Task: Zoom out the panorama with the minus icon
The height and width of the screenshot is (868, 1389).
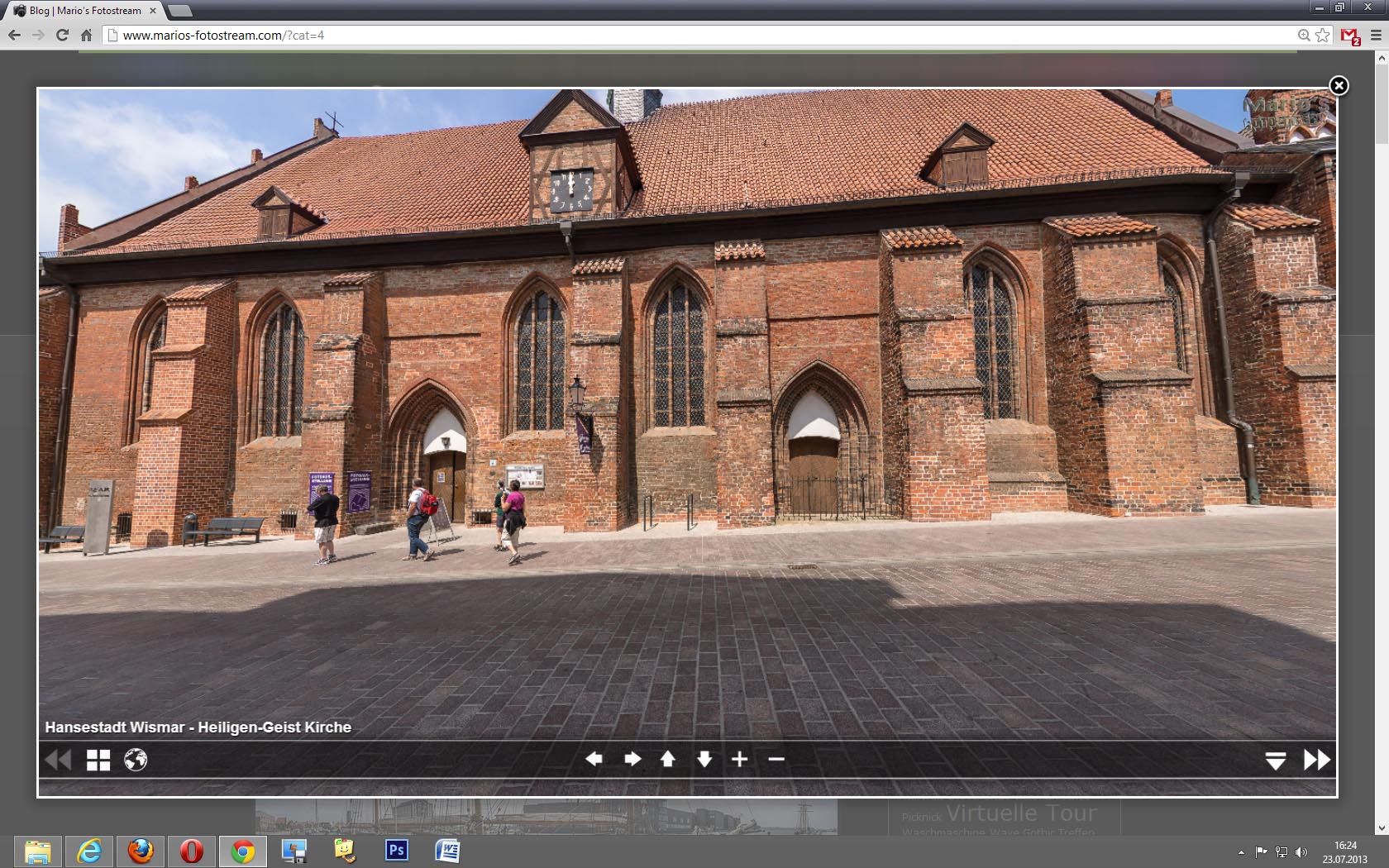Action: coord(776,759)
